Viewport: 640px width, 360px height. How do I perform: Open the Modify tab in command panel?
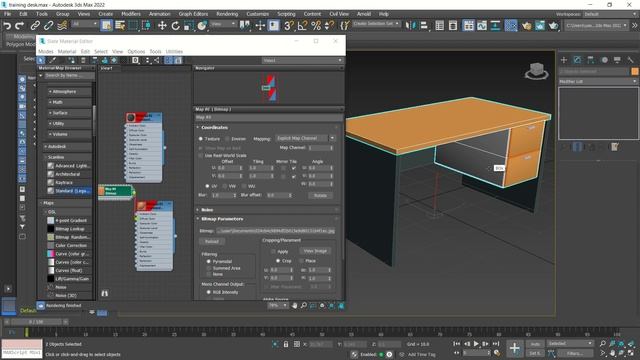click(x=577, y=60)
